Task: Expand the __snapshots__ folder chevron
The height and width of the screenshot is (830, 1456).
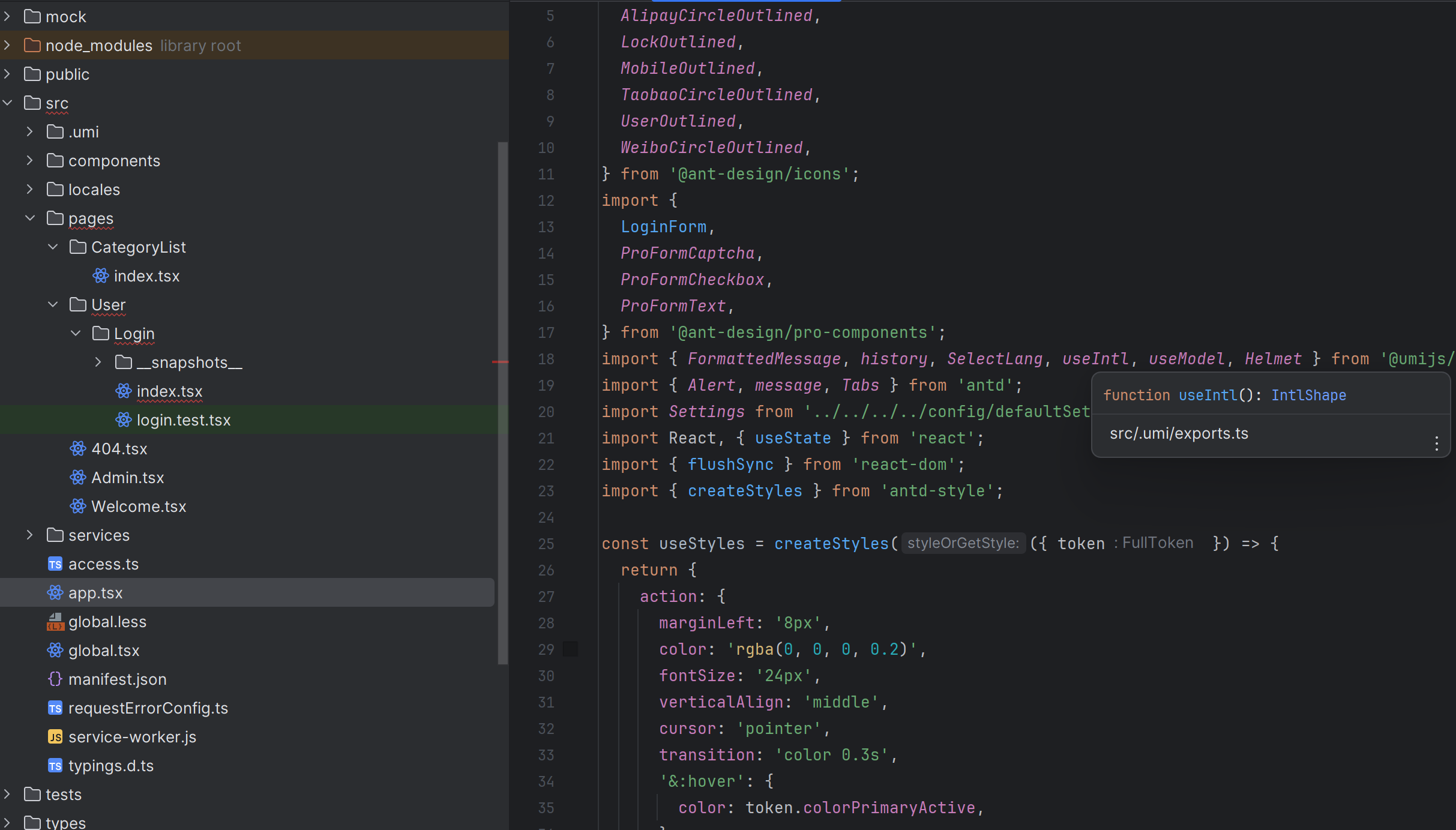Action: coord(98,362)
